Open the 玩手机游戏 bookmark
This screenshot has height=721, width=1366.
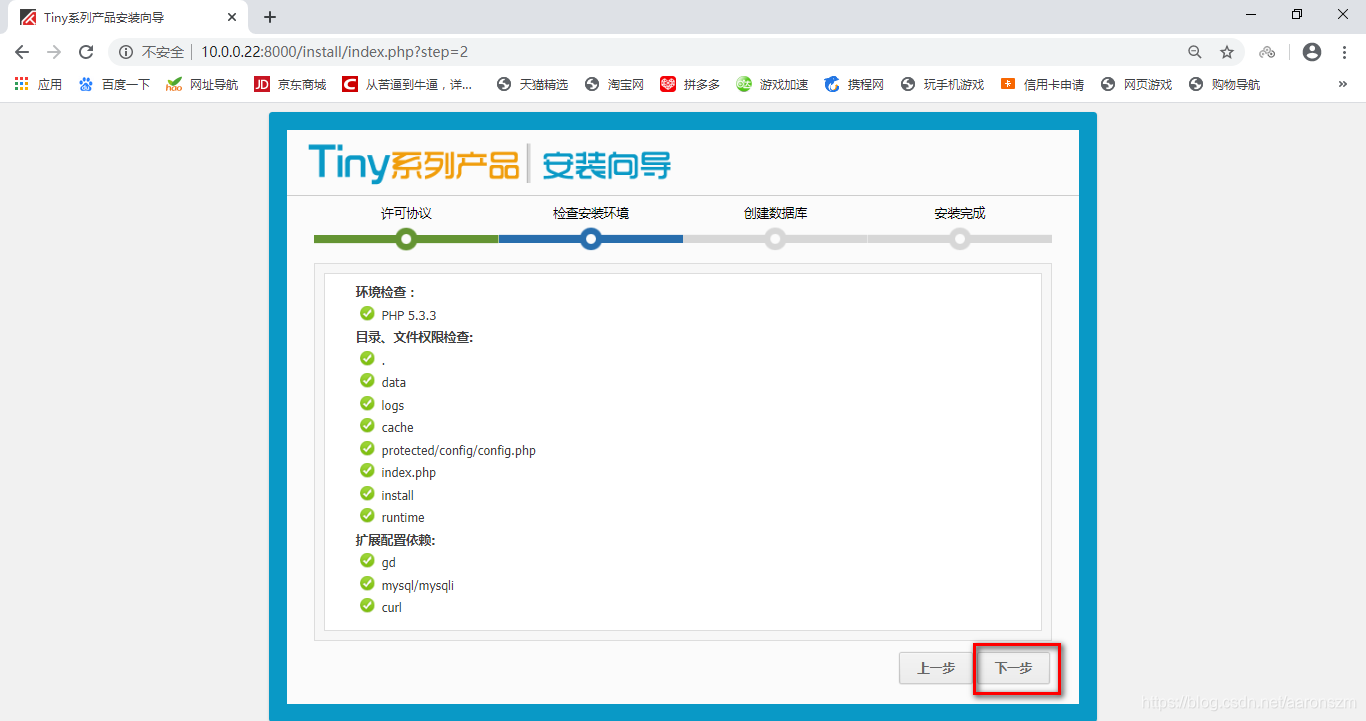[942, 85]
